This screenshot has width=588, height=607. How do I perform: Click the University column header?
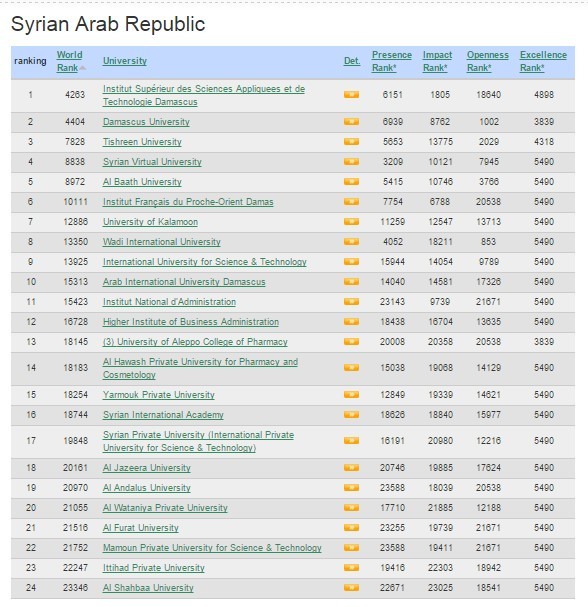coord(125,61)
